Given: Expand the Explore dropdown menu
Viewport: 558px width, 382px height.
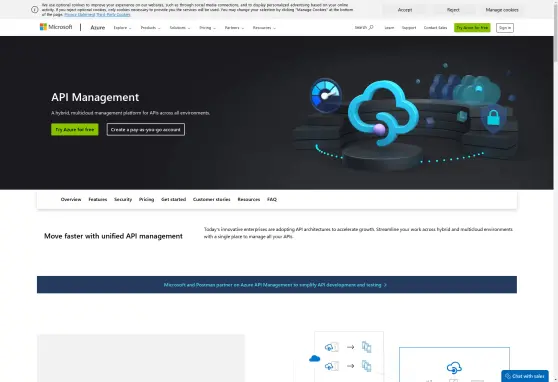Looking at the screenshot, I should 122,28.
